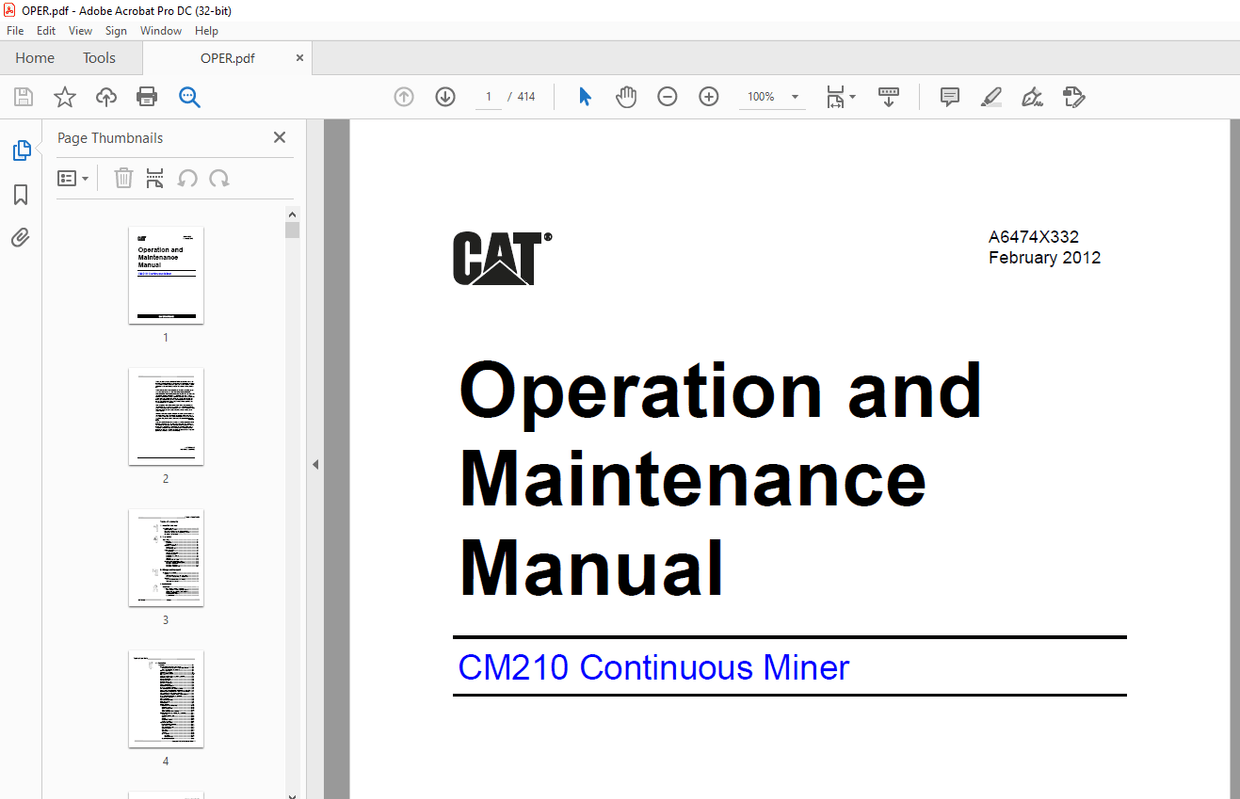Open document search with the magnifier
This screenshot has height=799, width=1240.
coord(190,96)
